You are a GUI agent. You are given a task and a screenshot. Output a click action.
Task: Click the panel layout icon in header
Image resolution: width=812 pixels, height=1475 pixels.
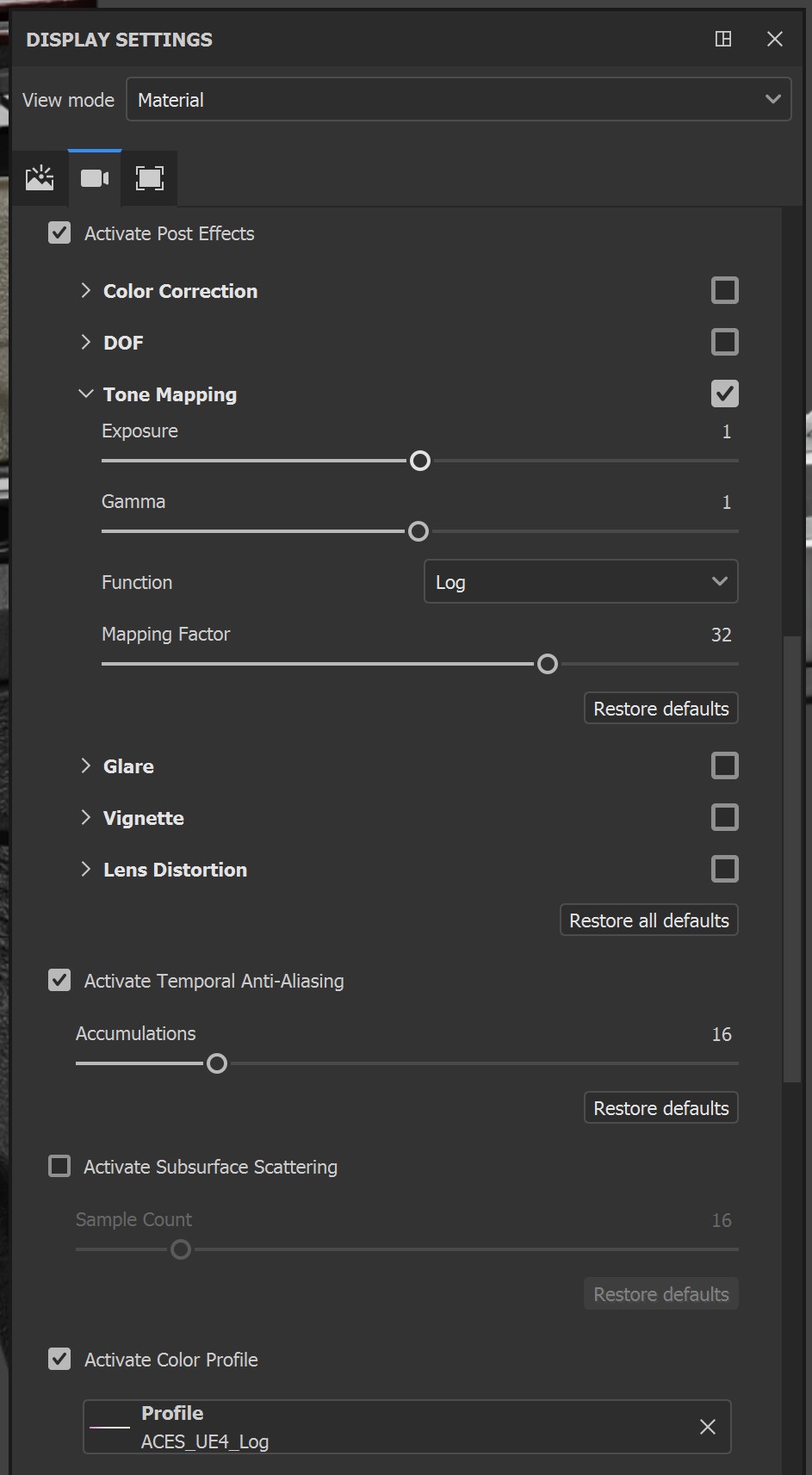point(723,39)
